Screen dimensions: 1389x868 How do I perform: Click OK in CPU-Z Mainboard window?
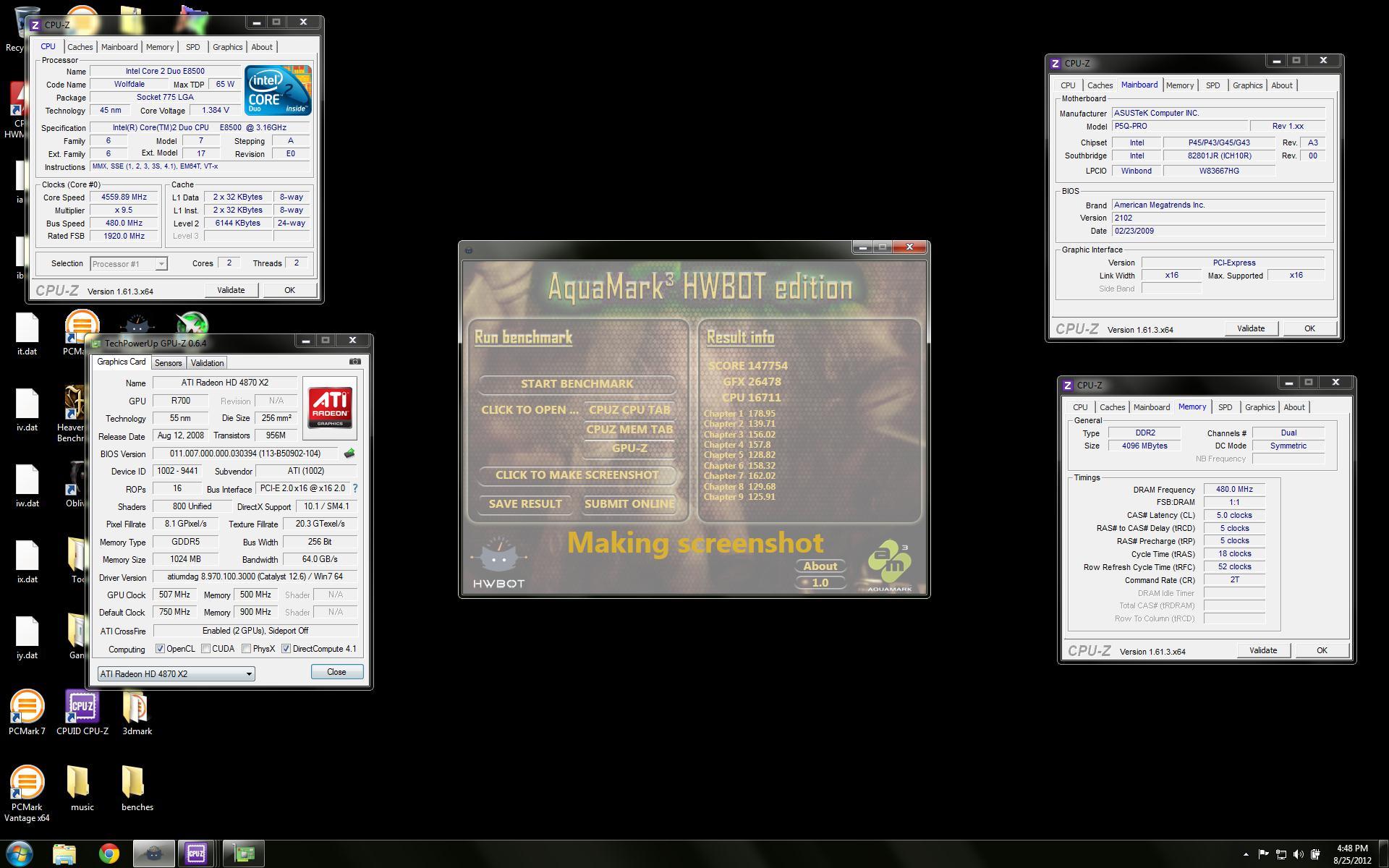[1309, 328]
